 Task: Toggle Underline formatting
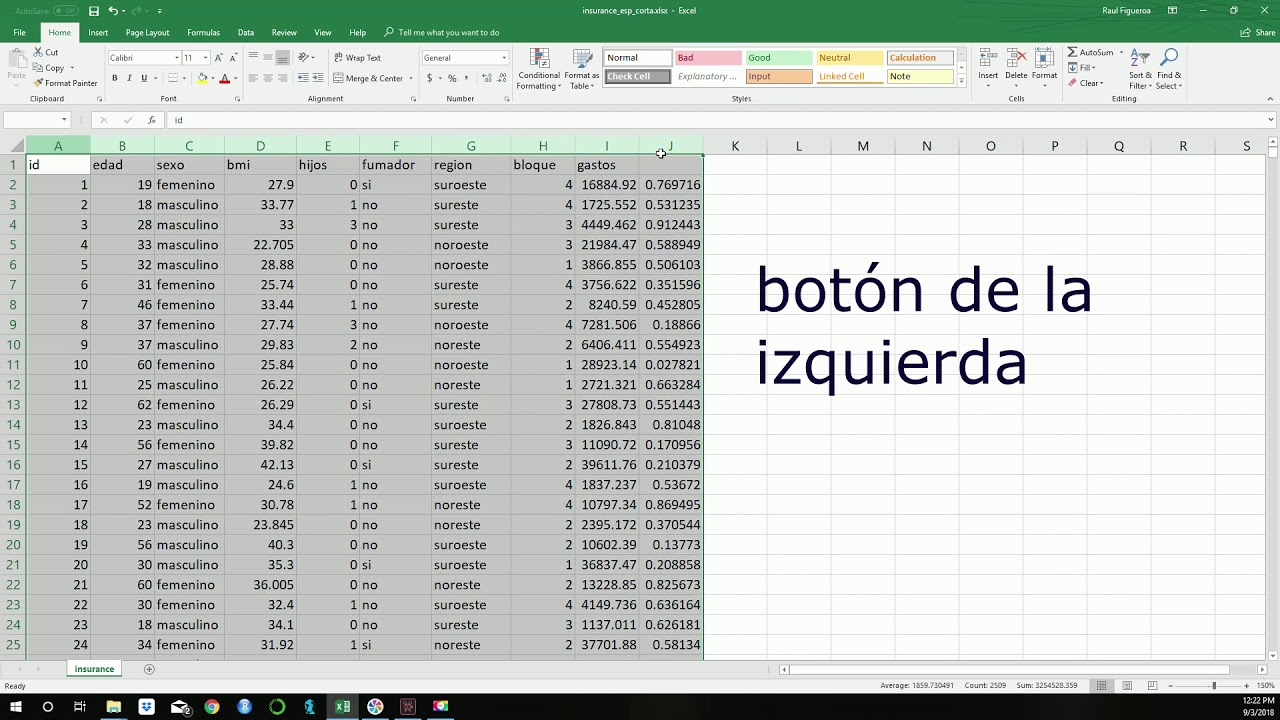click(144, 78)
